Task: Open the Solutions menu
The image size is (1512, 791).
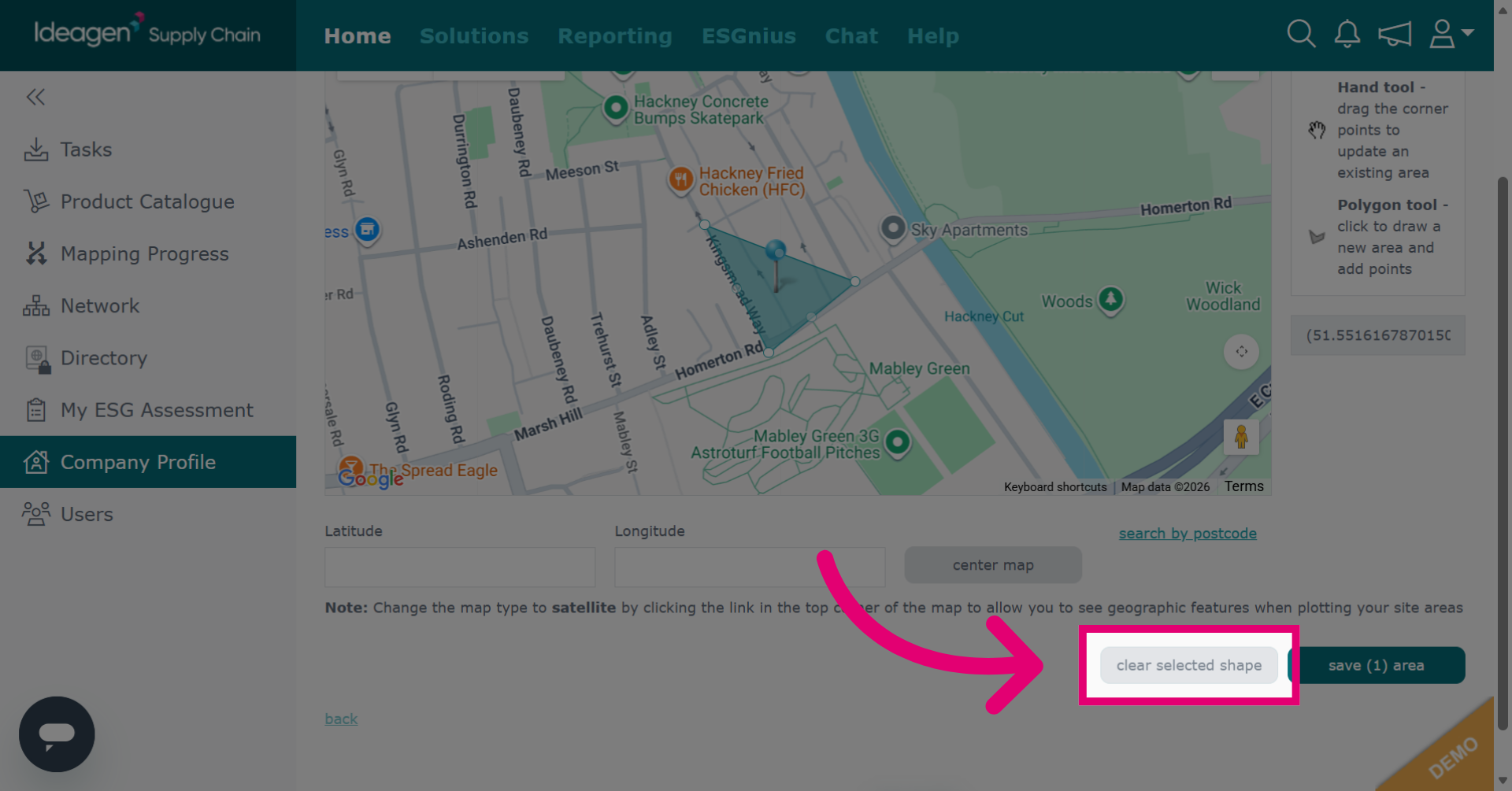Action: (474, 35)
